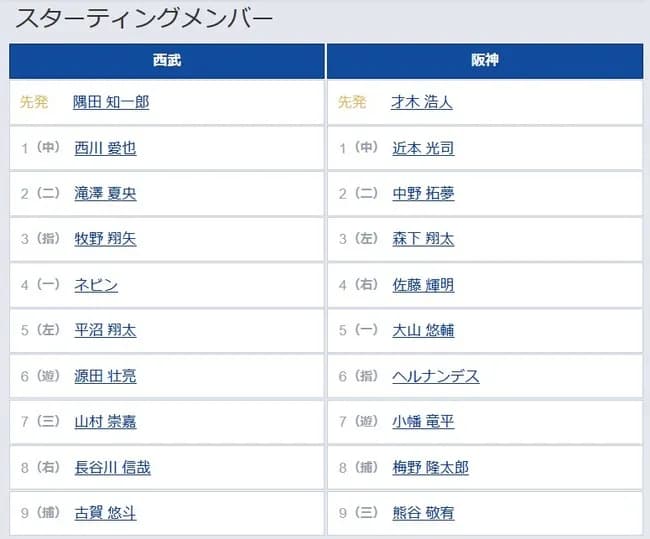View 牧野 翔矢 player page
This screenshot has width=650, height=539.
click(105, 239)
